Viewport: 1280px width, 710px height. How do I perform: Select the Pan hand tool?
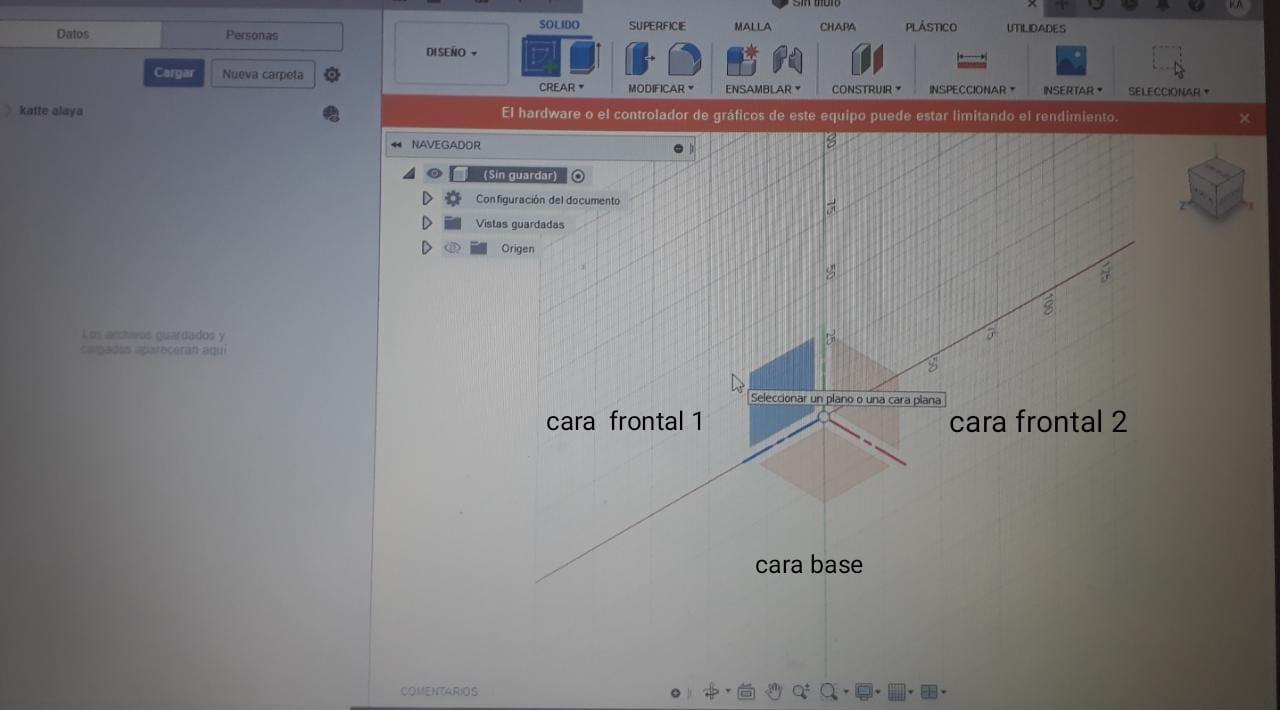(773, 691)
